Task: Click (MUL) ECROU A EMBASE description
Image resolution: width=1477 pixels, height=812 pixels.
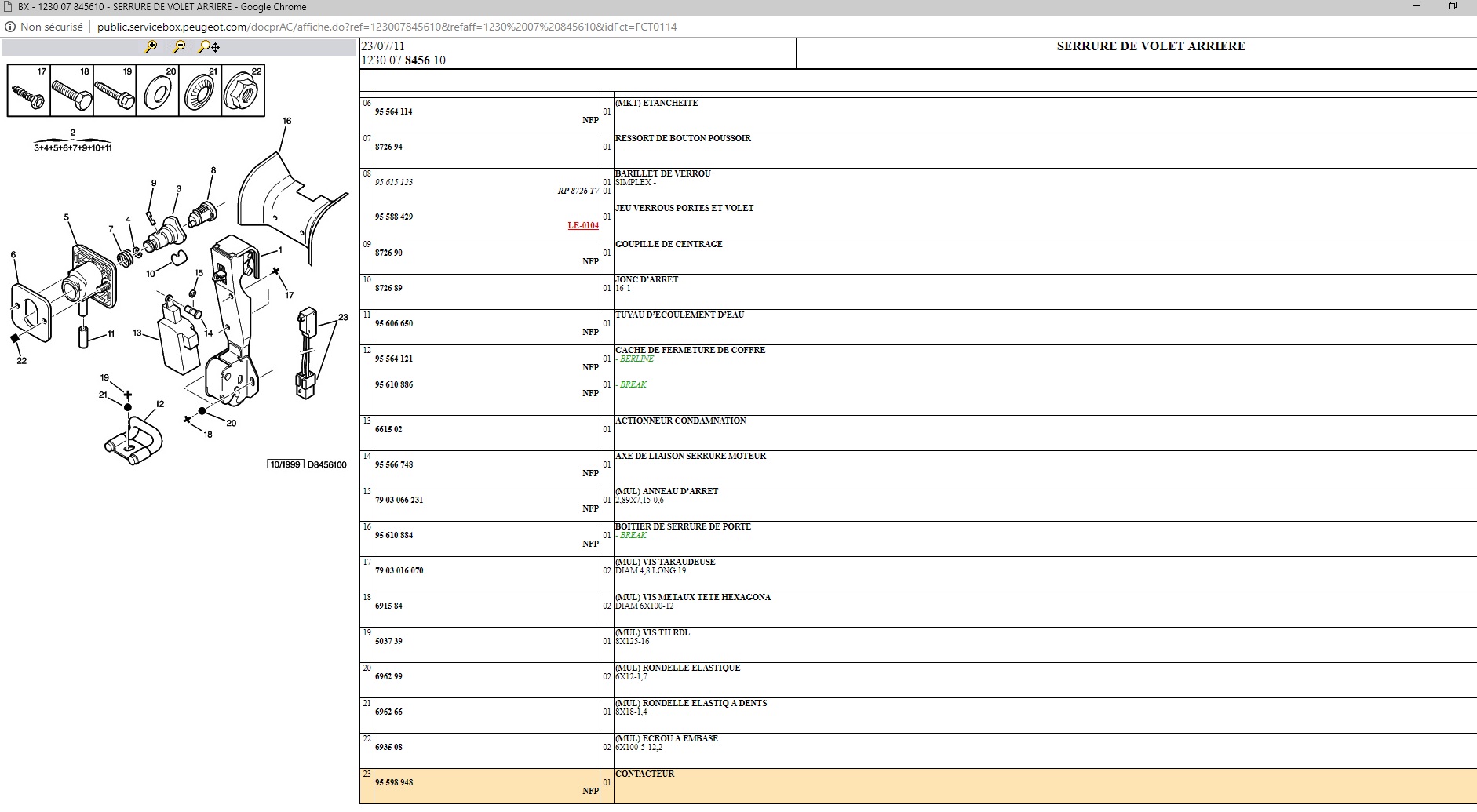Action: tap(666, 738)
